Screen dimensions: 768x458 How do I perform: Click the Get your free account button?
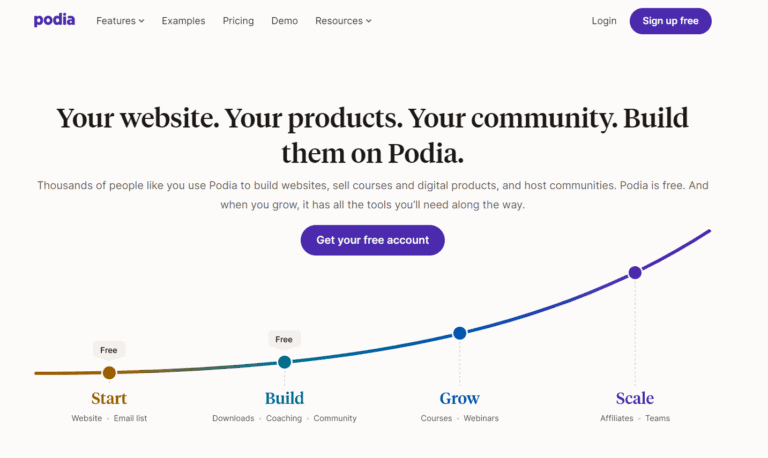(373, 240)
